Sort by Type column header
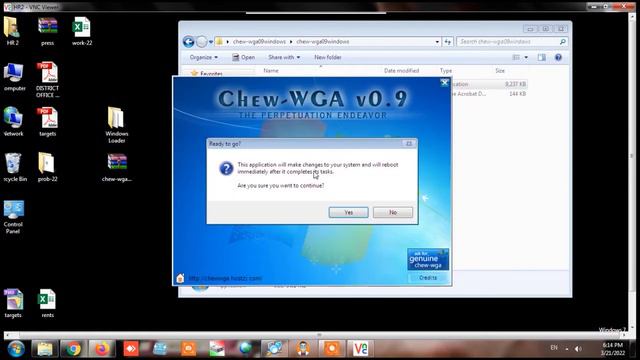This screenshot has height=360, width=640. point(446,71)
